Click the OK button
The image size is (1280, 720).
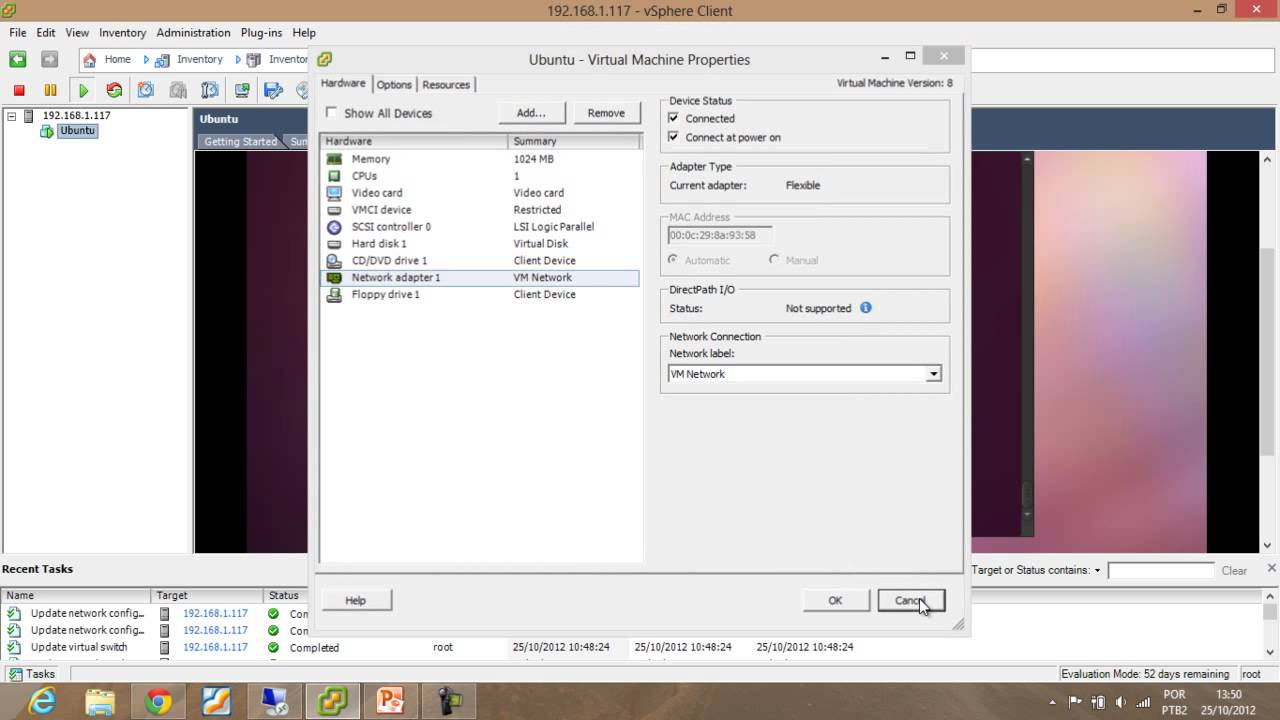(835, 600)
